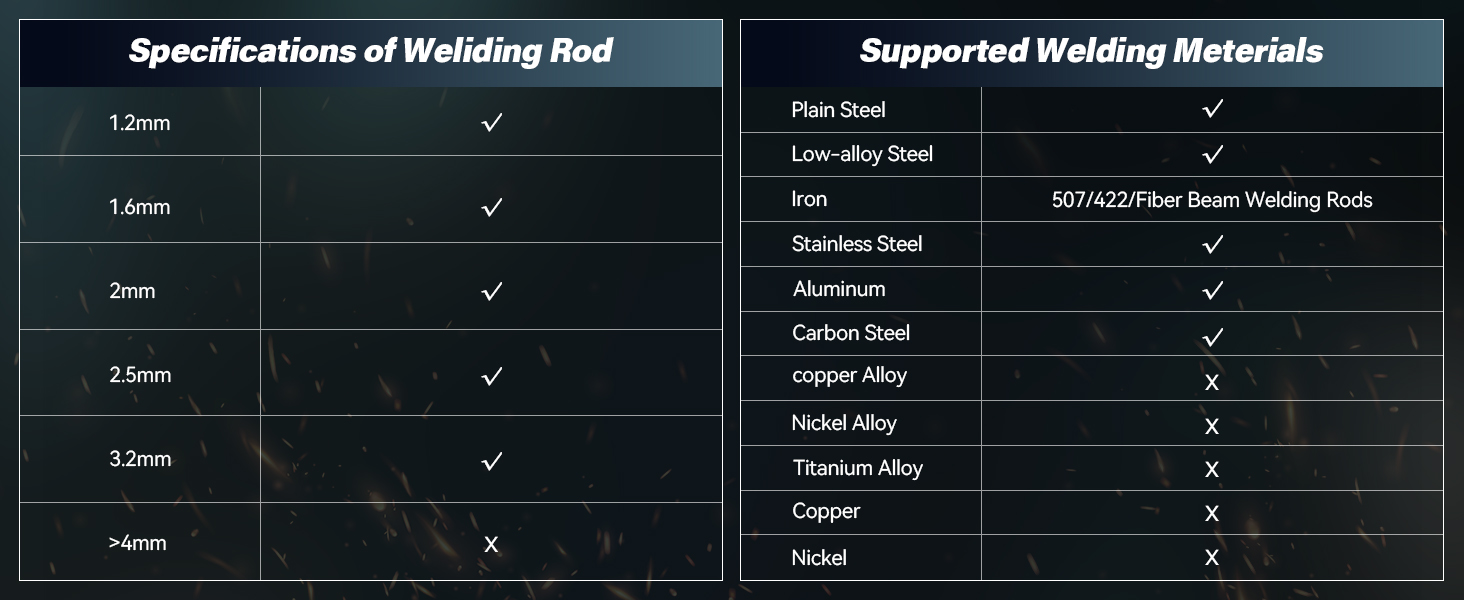The height and width of the screenshot is (600, 1464).
Task: Click the X mark beside Nickel
Action: pos(1212,558)
